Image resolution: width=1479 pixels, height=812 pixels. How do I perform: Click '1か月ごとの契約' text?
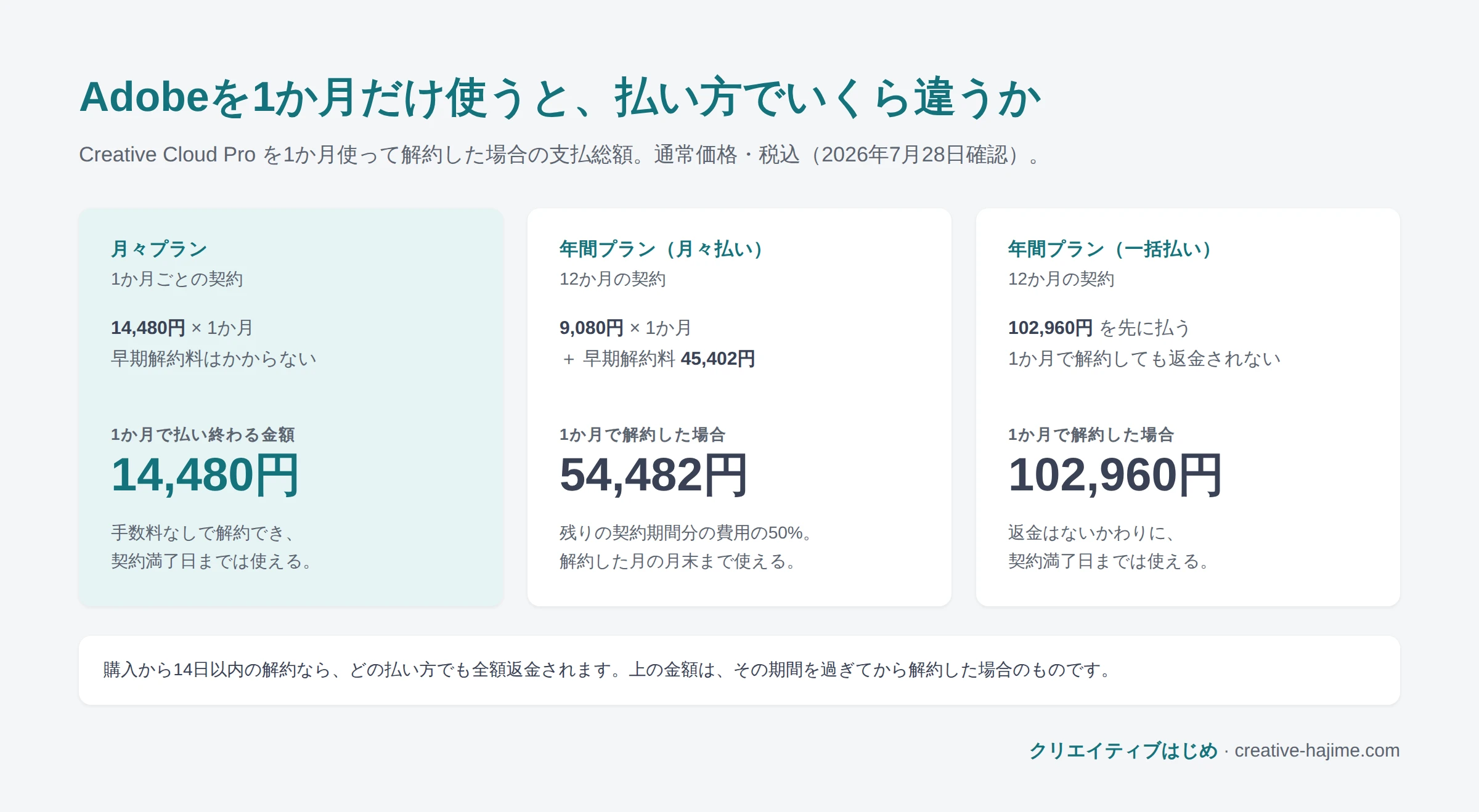point(177,279)
